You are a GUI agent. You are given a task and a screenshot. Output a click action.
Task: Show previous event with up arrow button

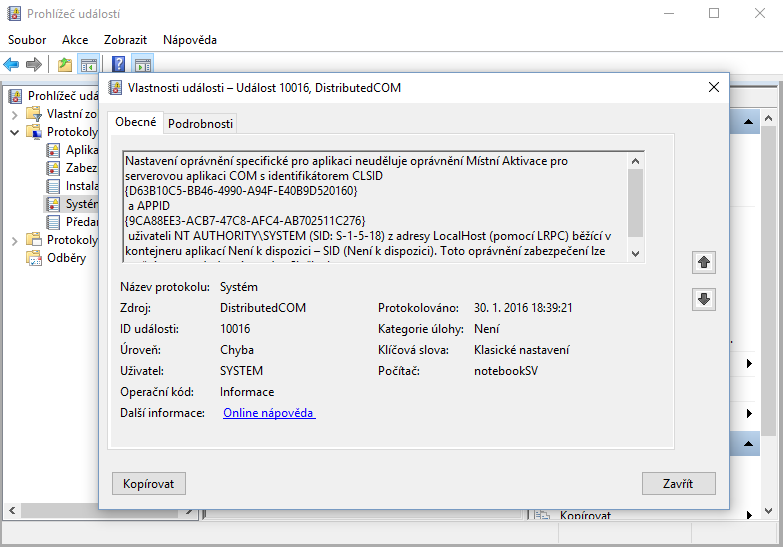pyautogui.click(x=703, y=263)
